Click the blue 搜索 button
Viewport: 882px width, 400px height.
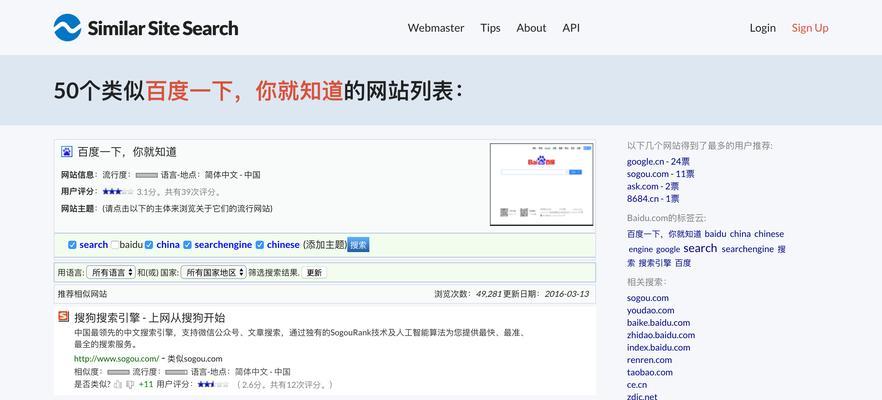click(x=358, y=245)
